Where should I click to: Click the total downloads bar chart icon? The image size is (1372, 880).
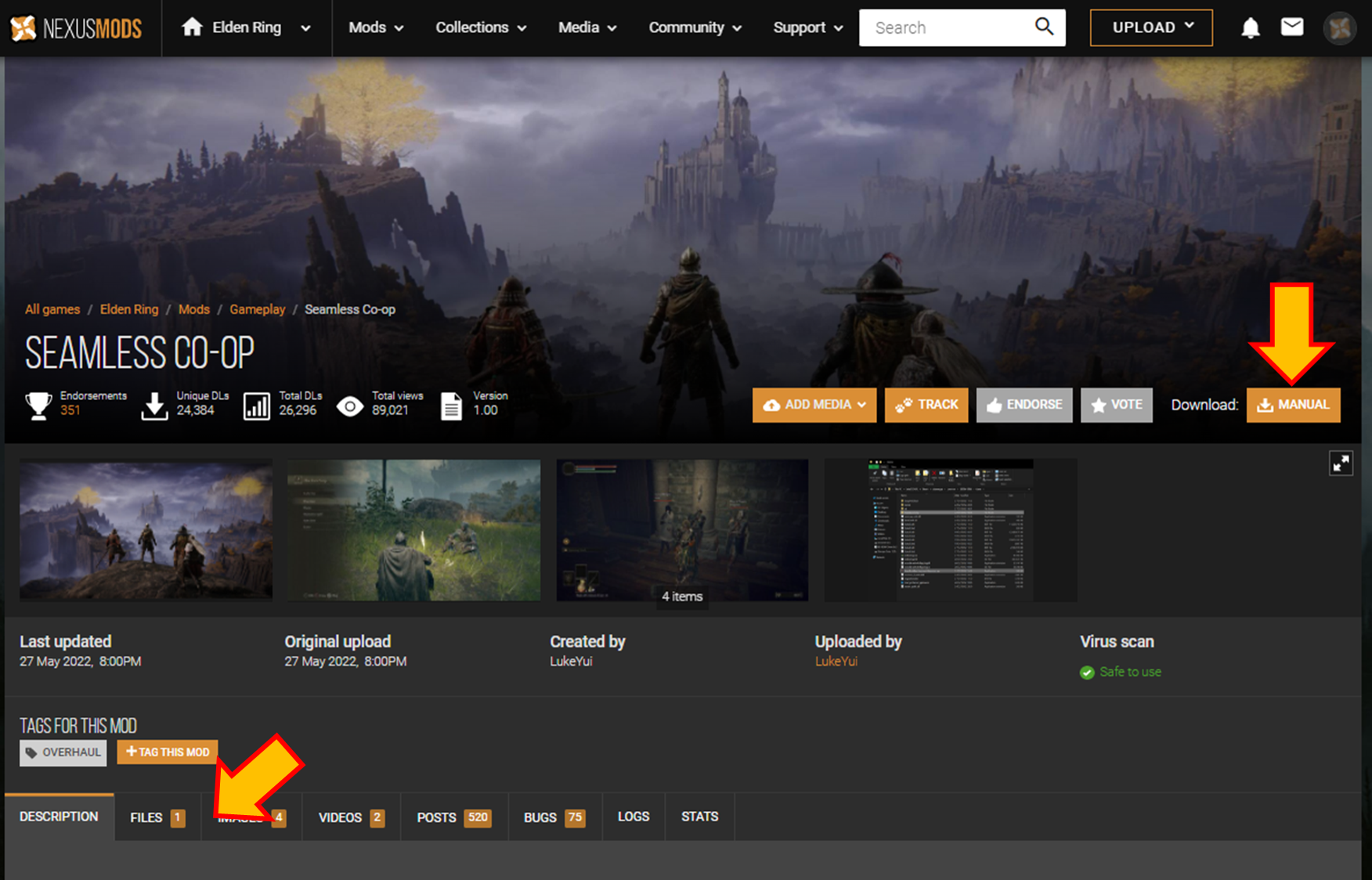point(257,406)
